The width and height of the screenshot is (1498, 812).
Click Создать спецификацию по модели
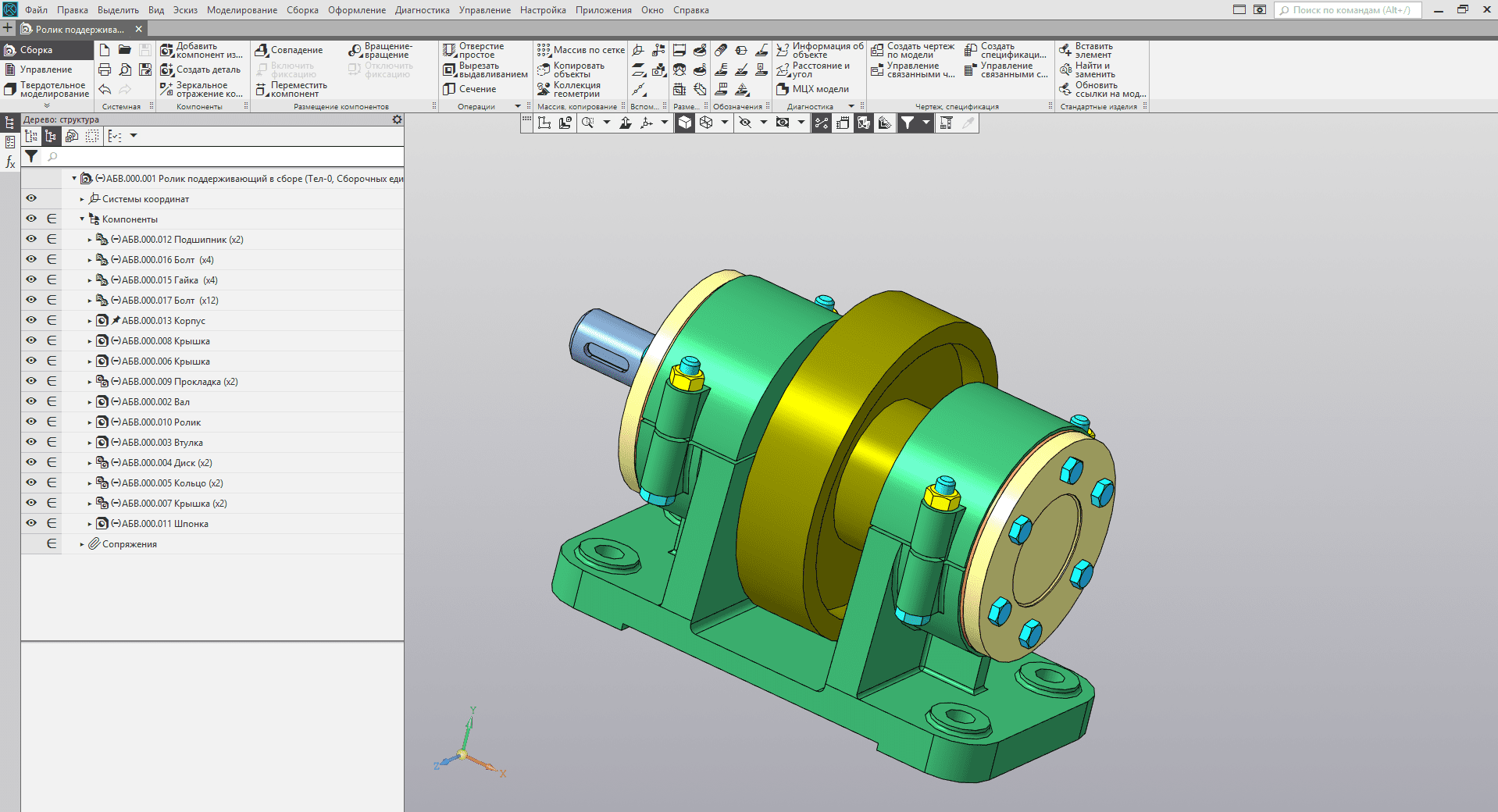1006,50
